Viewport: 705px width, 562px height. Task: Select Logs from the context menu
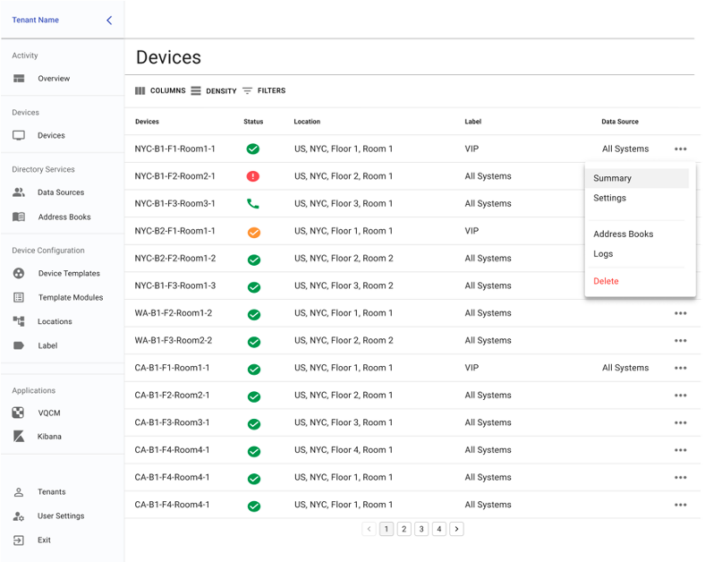click(603, 254)
